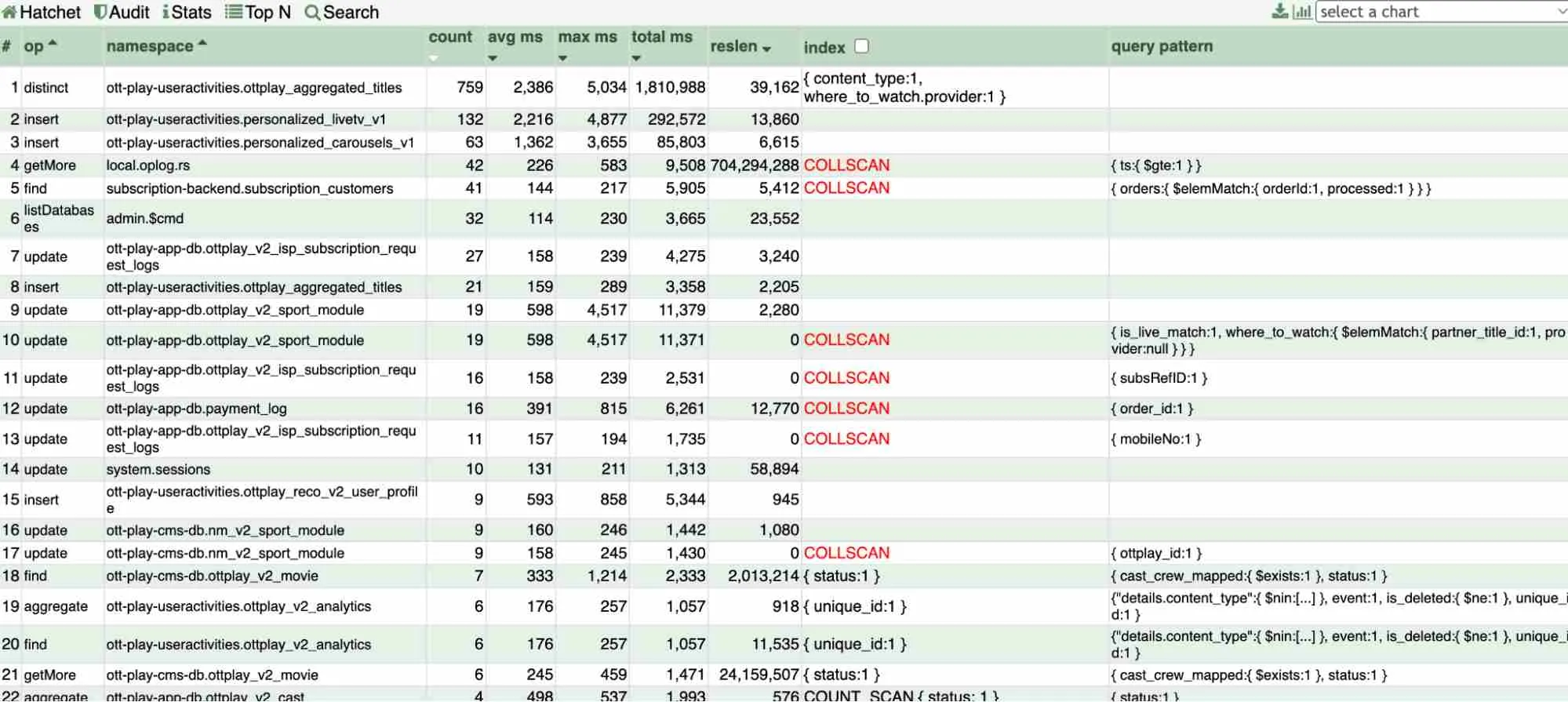This screenshot has height=702, width=1568.
Task: Click 'subscription-backend.subscription_customers' namespace
Action: tap(249, 188)
